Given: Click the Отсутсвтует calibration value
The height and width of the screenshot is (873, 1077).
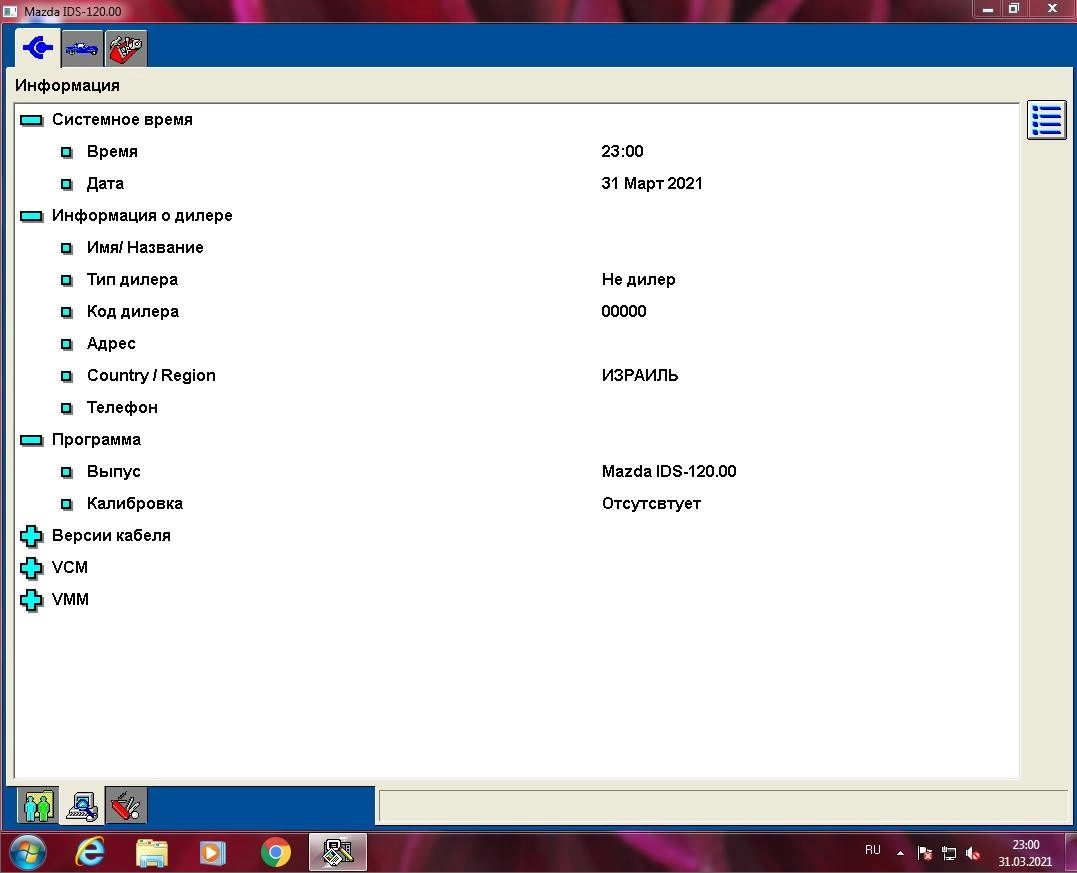Looking at the screenshot, I should click(x=651, y=503).
